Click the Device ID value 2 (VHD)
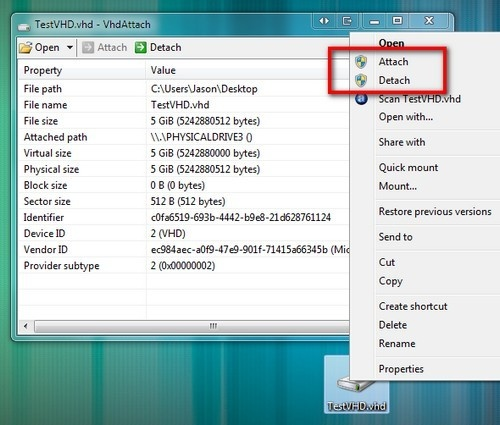The image size is (500, 425). [x=168, y=234]
